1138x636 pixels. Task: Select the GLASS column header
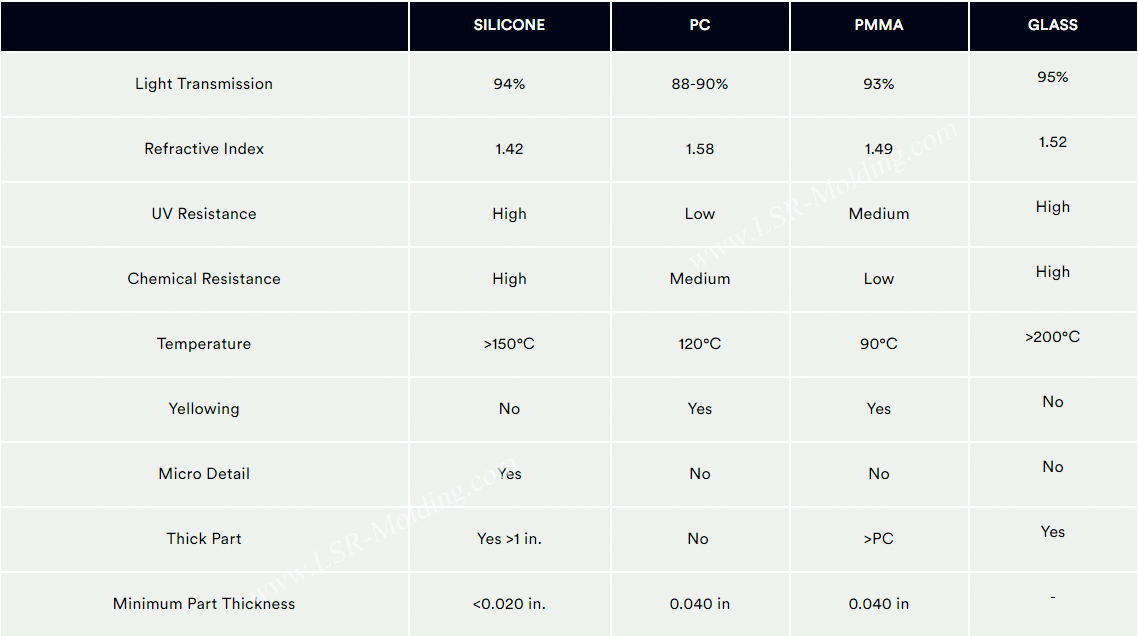(x=1053, y=25)
